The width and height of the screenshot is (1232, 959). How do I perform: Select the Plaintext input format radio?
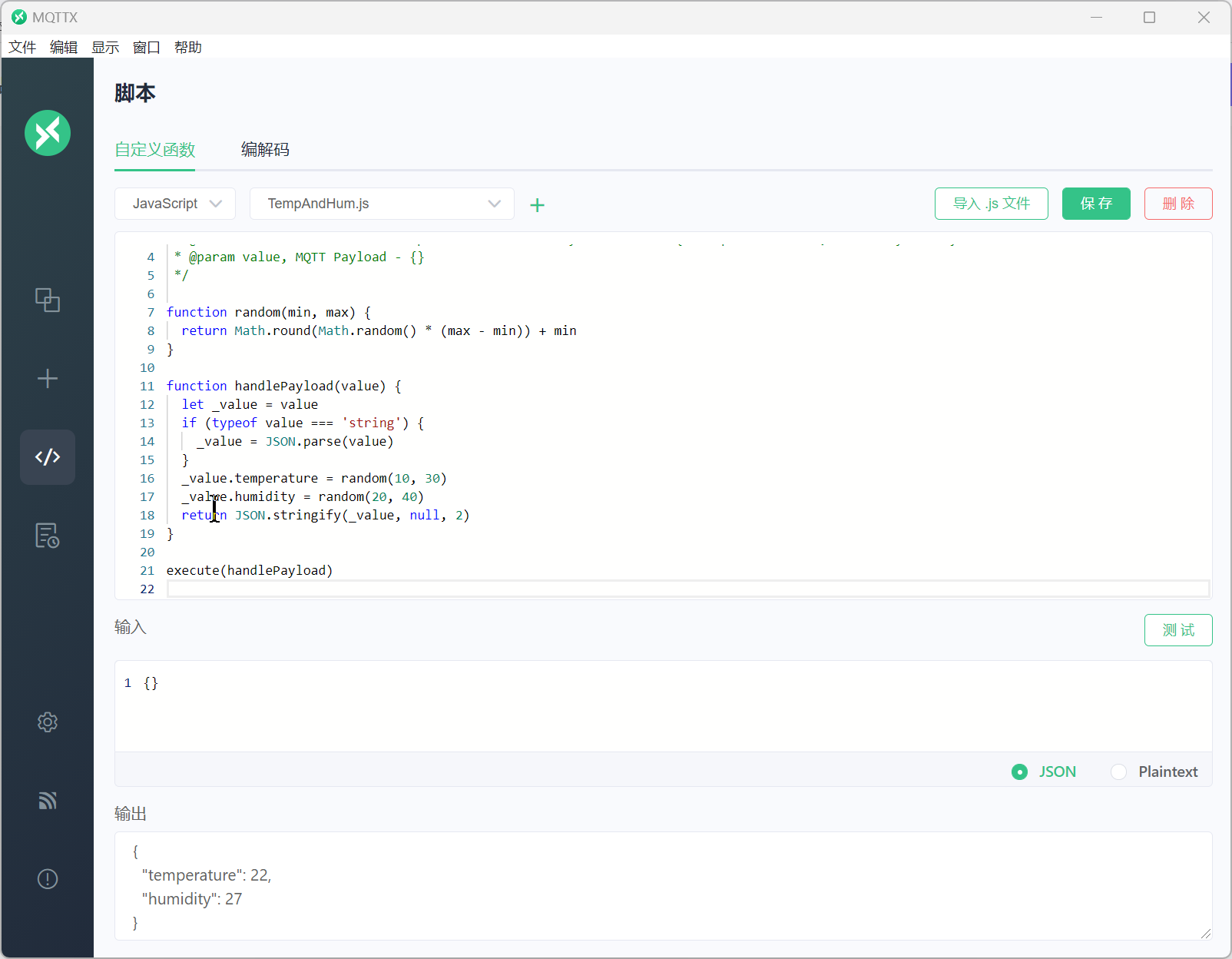[1118, 772]
